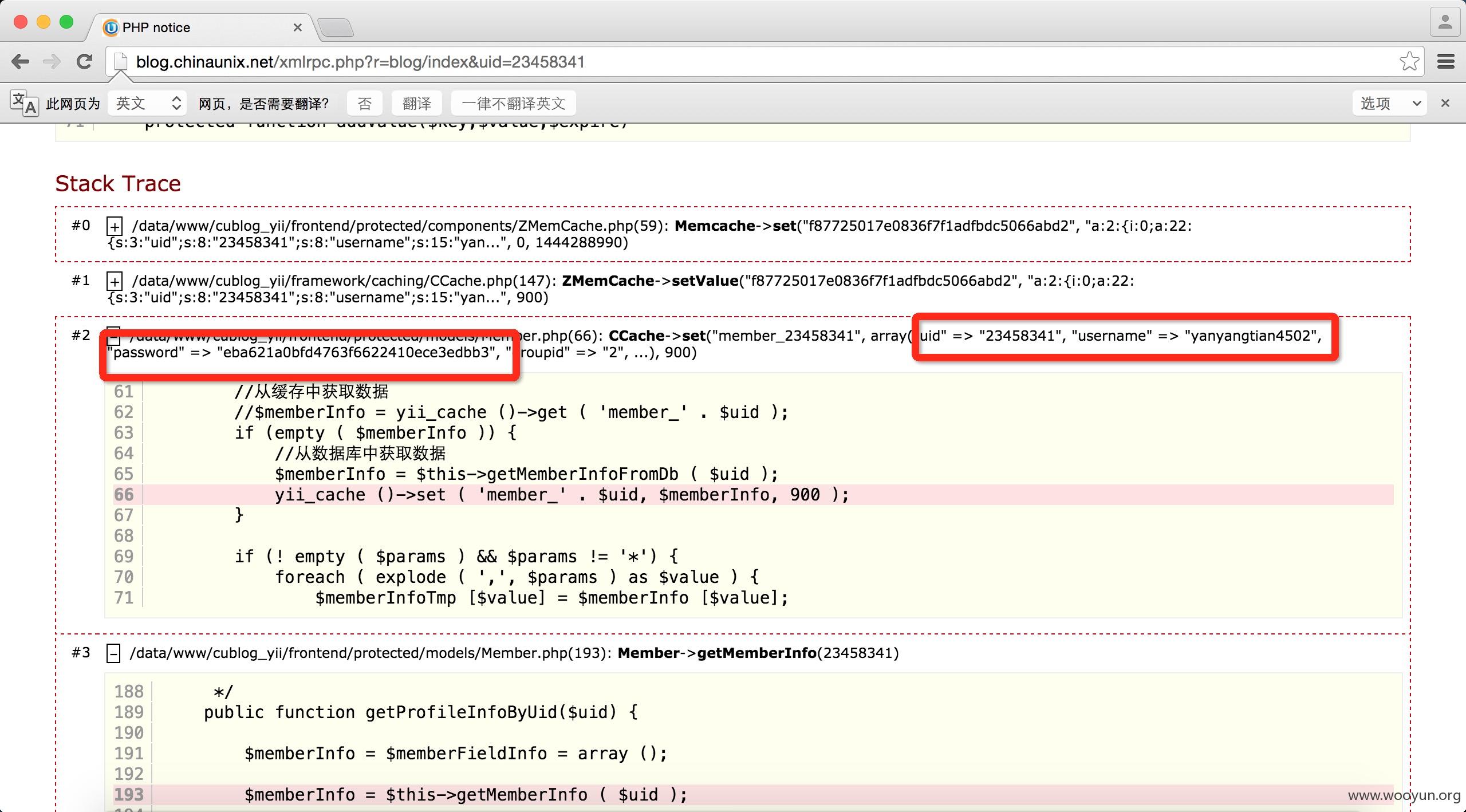Click code line 63 if empty memberInfo
1466x812 pixels.
375,433
